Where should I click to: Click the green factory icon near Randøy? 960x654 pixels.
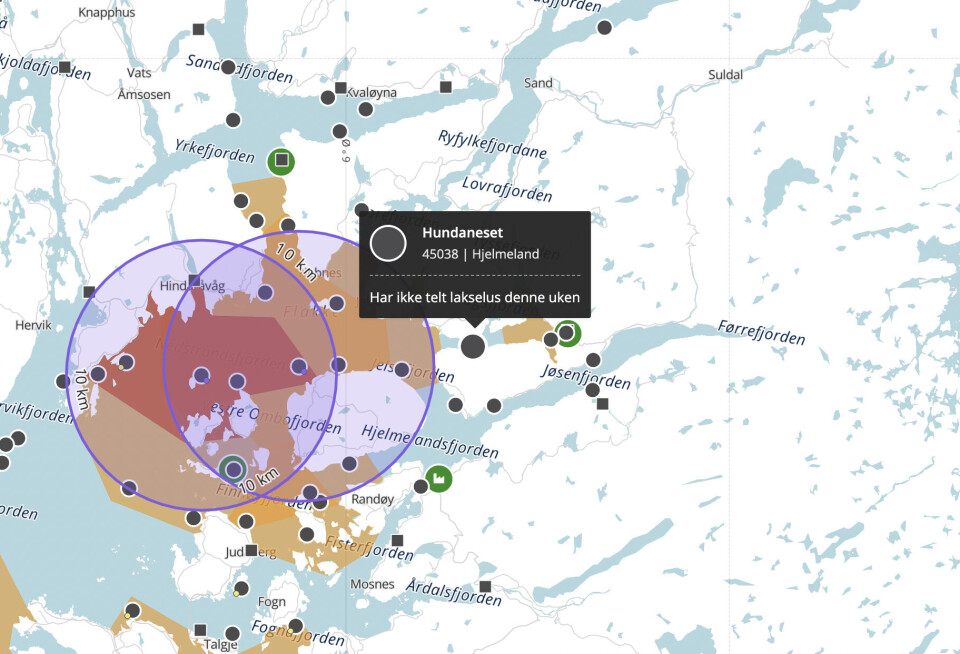click(438, 479)
